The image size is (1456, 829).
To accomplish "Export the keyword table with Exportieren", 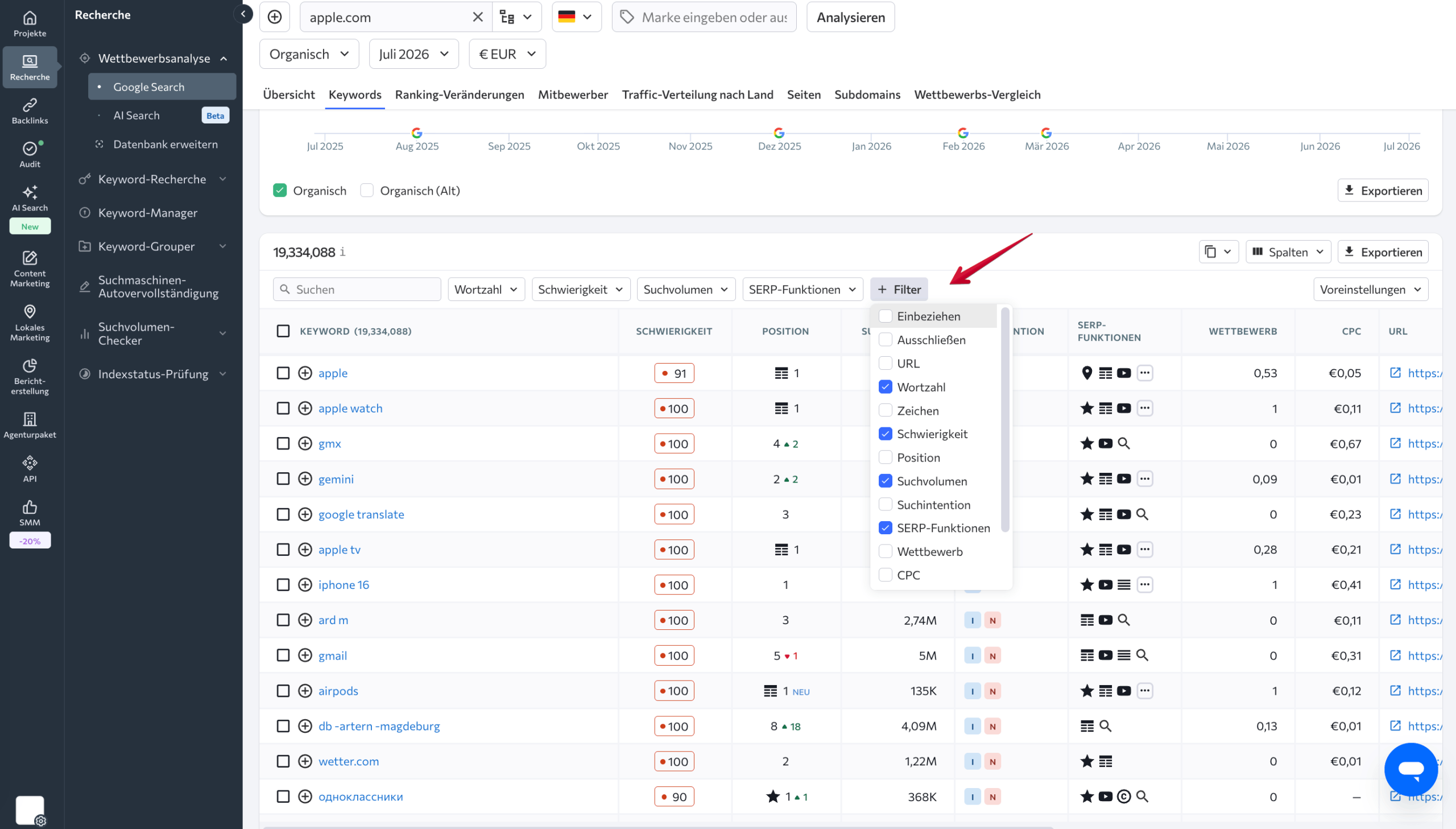I will [x=1383, y=252].
